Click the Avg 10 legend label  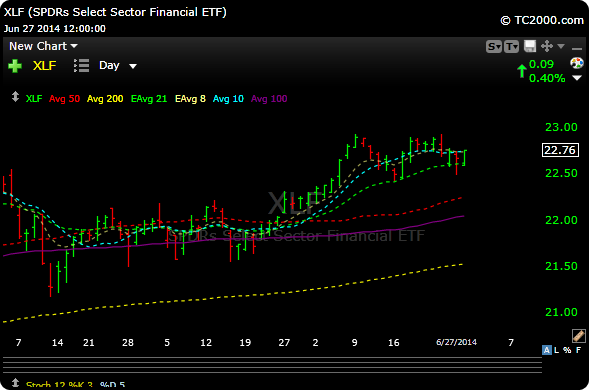point(228,99)
